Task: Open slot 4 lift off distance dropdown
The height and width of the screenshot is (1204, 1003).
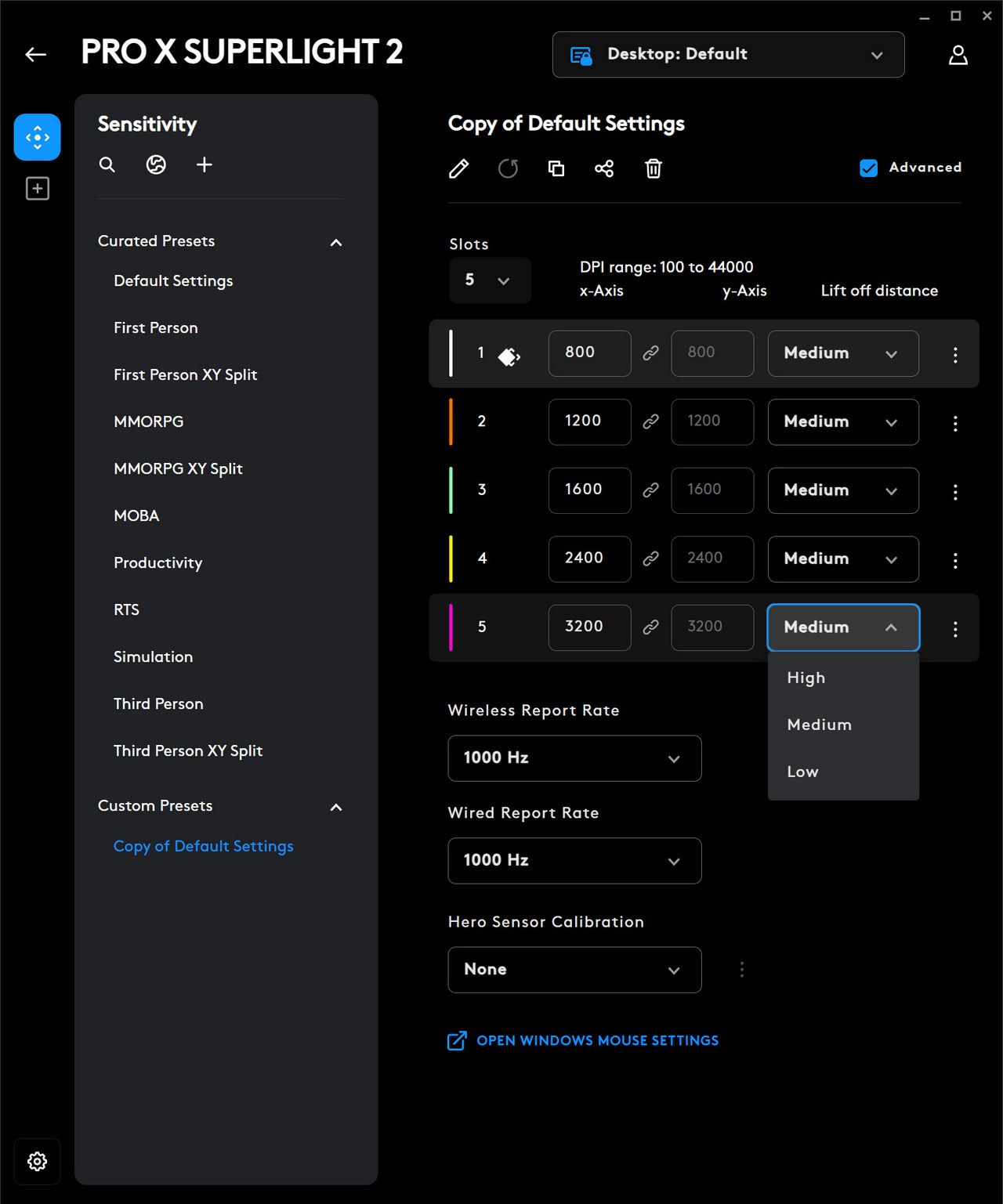Action: (x=843, y=559)
